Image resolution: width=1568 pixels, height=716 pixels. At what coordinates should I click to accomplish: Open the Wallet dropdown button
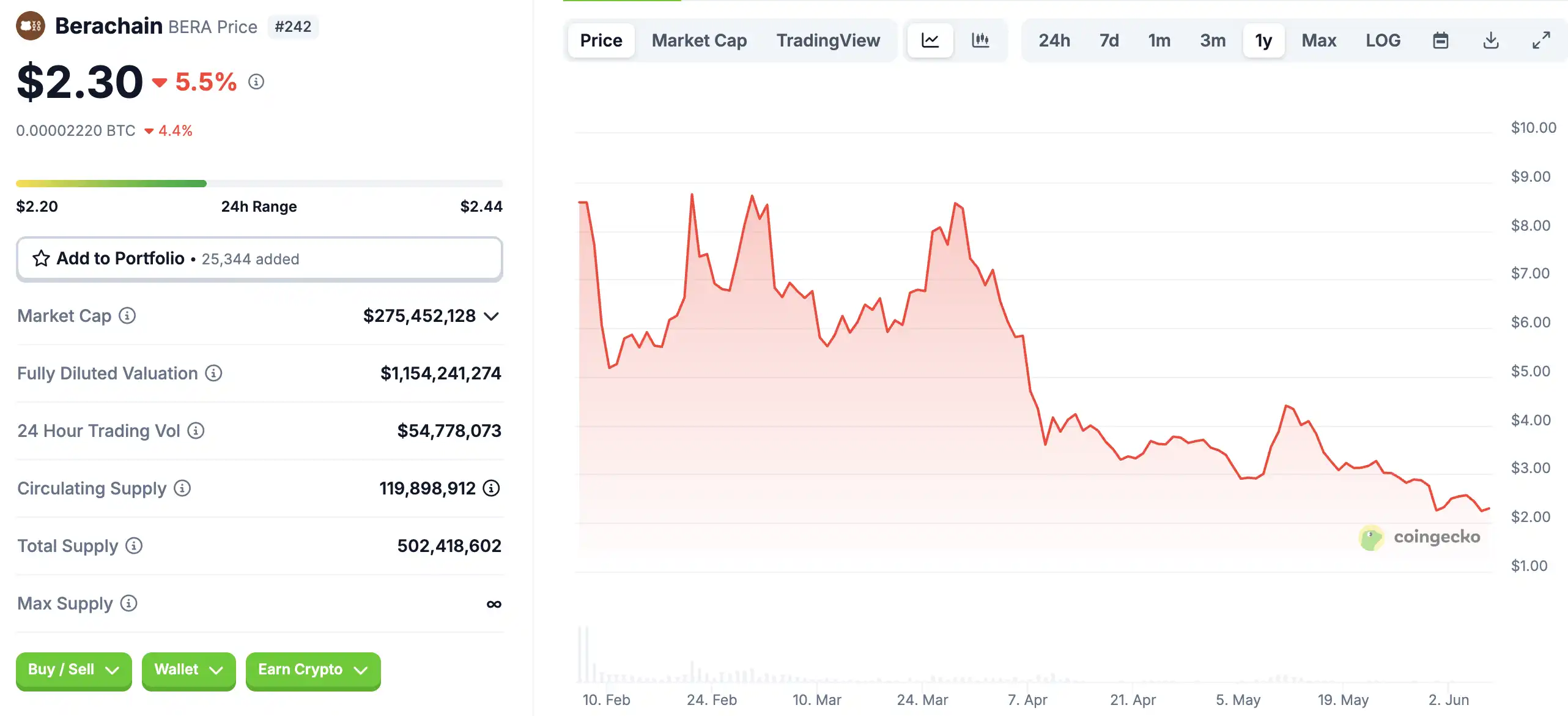click(x=188, y=670)
